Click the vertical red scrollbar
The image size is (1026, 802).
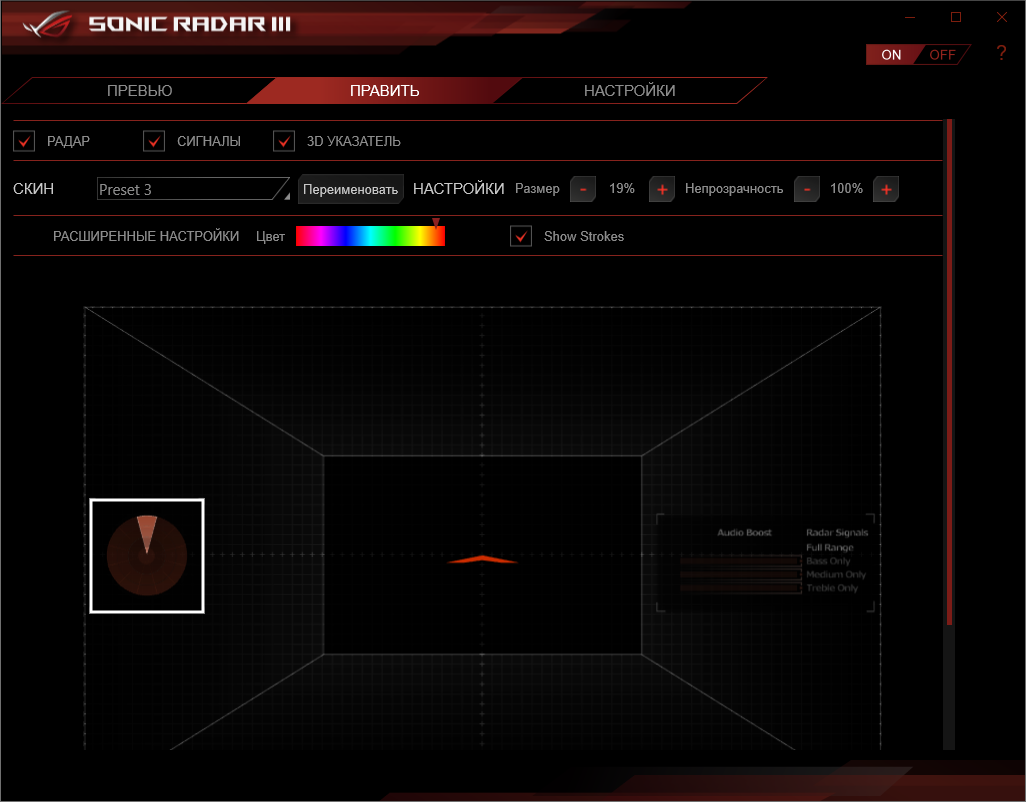coord(949,373)
